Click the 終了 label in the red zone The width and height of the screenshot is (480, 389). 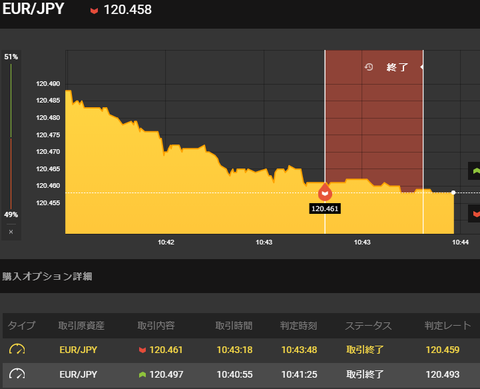click(397, 67)
